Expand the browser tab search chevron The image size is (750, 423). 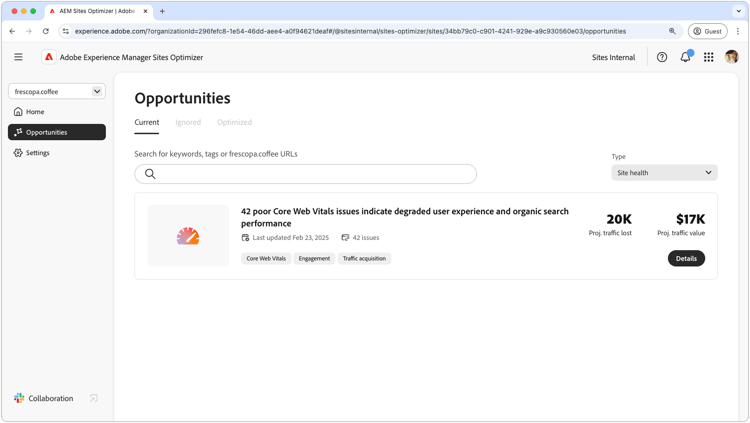coord(739,11)
